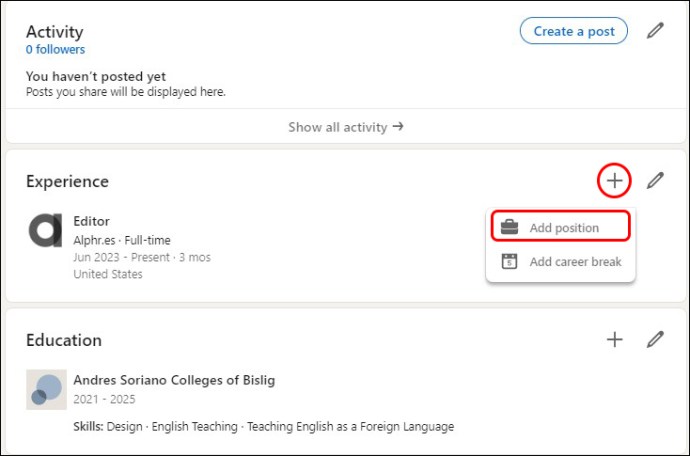Screen dimensions: 690x456
Task: Choose Add career break menu entry
Action: pos(561,261)
